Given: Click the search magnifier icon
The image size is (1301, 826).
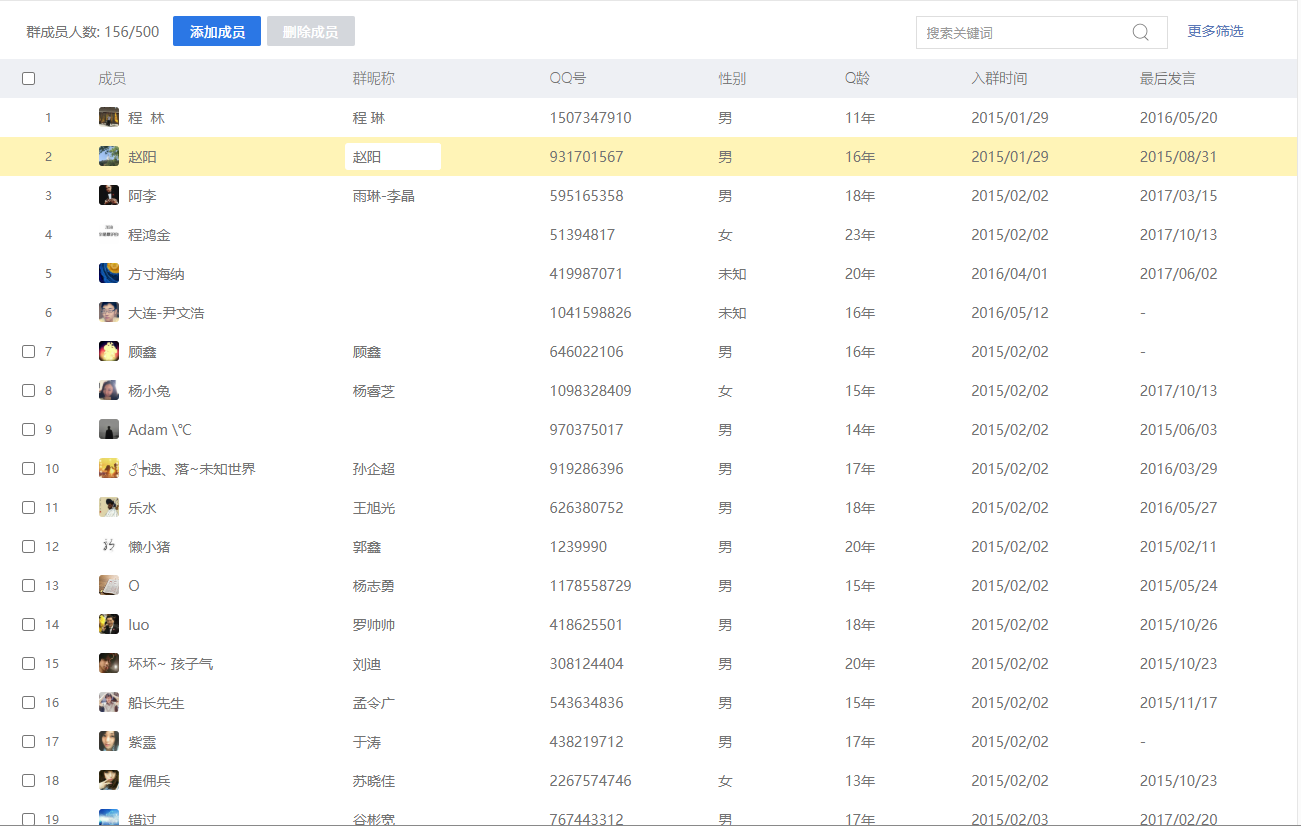Looking at the screenshot, I should (x=1140, y=32).
